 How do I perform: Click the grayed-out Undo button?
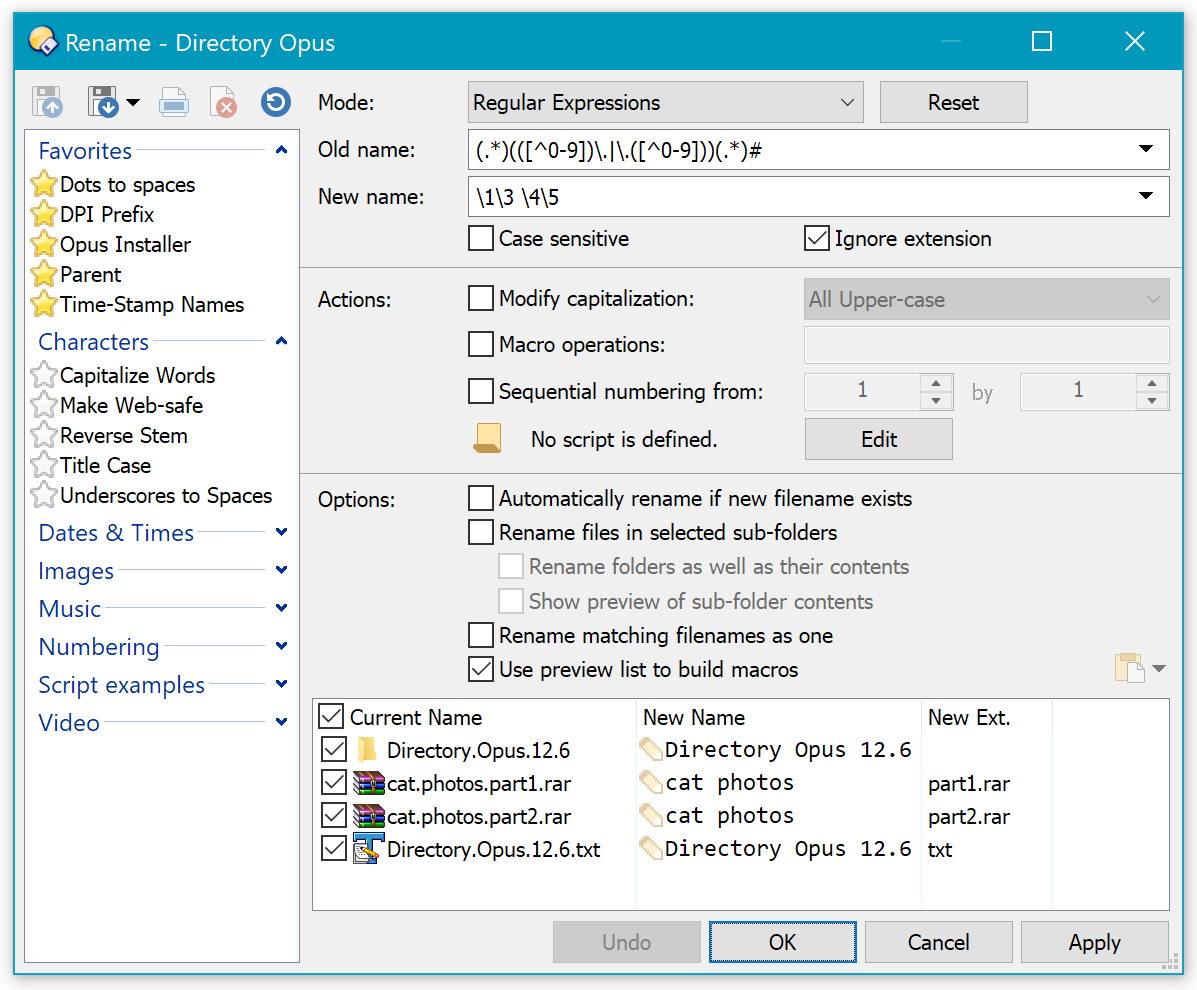(627, 942)
